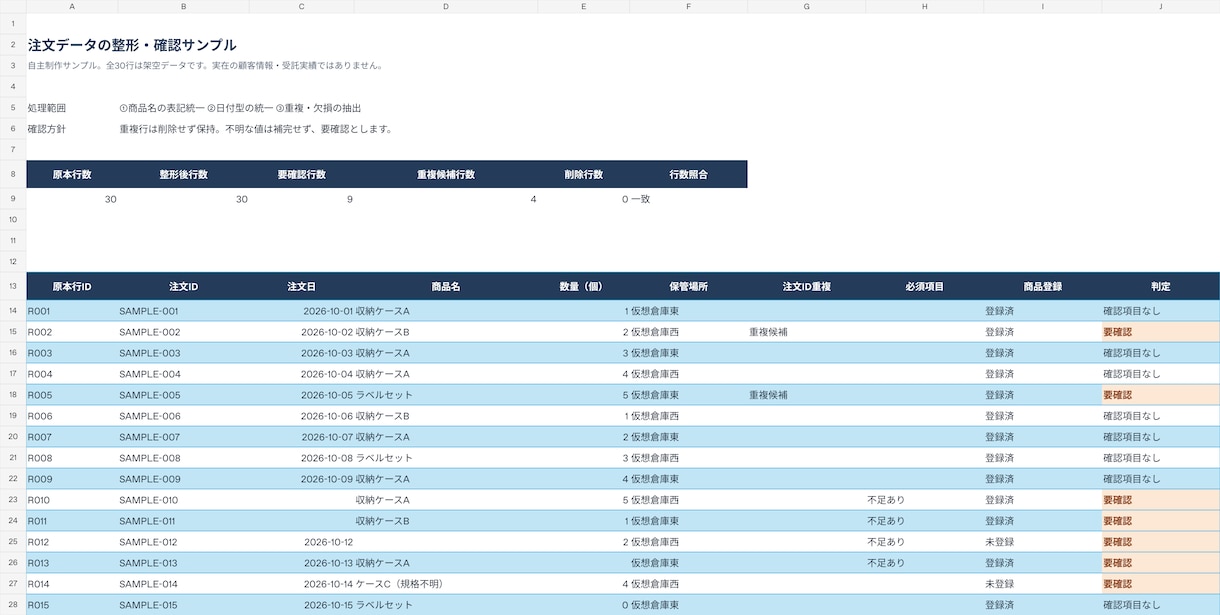Select the 数量（個） table header
Screen dimensions: 1220x615
(x=584, y=286)
